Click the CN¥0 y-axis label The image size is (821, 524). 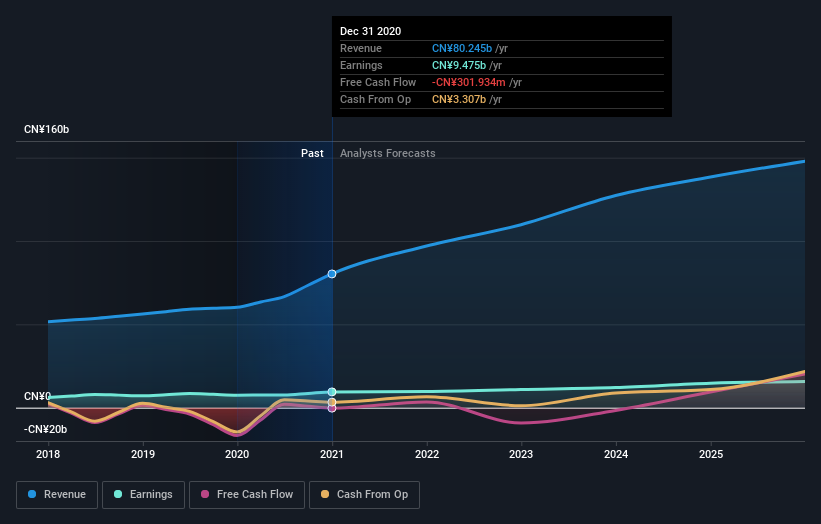(37, 396)
